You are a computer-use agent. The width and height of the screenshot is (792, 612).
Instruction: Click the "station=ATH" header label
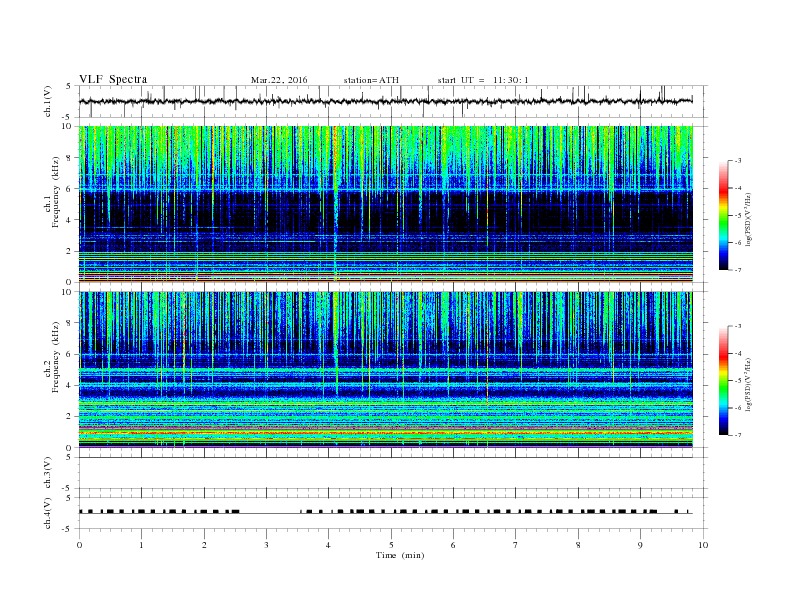(371, 80)
